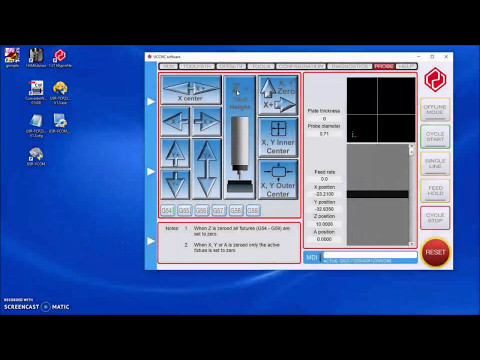Click the Probe diameter value field
This screenshot has width=480, height=360.
[324, 134]
